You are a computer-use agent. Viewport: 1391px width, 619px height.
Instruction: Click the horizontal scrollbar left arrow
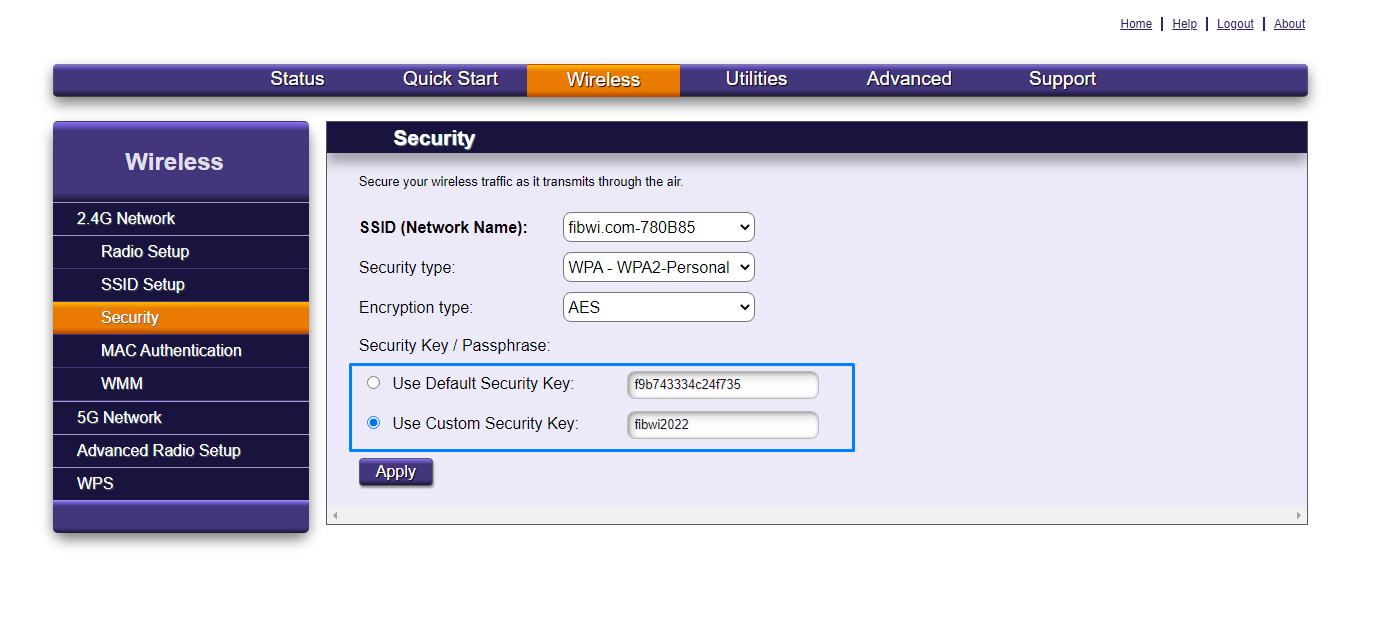(335, 515)
